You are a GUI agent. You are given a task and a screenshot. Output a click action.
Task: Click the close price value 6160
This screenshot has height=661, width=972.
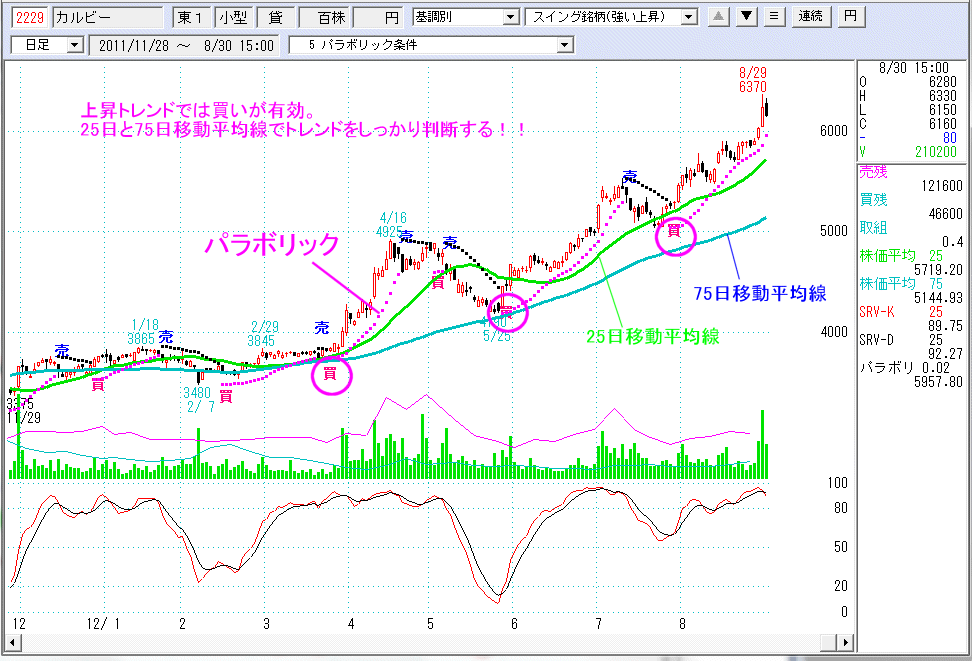942,124
